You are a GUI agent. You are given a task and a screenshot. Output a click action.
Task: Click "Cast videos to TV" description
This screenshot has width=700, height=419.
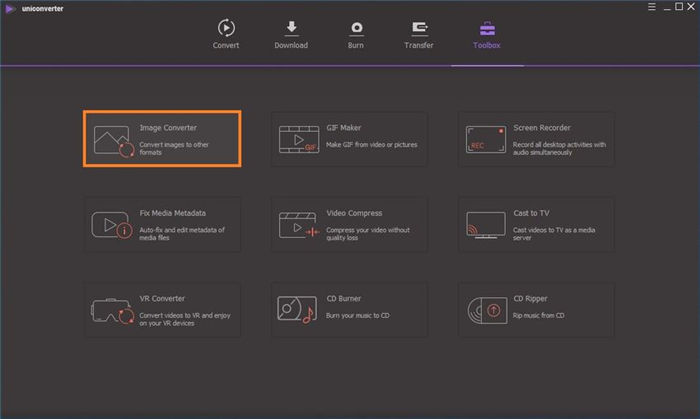pos(554,233)
